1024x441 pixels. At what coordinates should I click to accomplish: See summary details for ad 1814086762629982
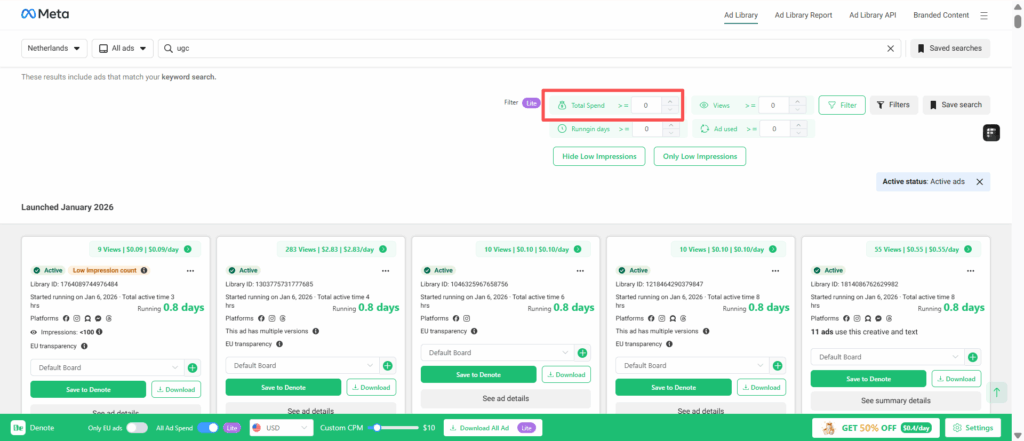[896, 400]
